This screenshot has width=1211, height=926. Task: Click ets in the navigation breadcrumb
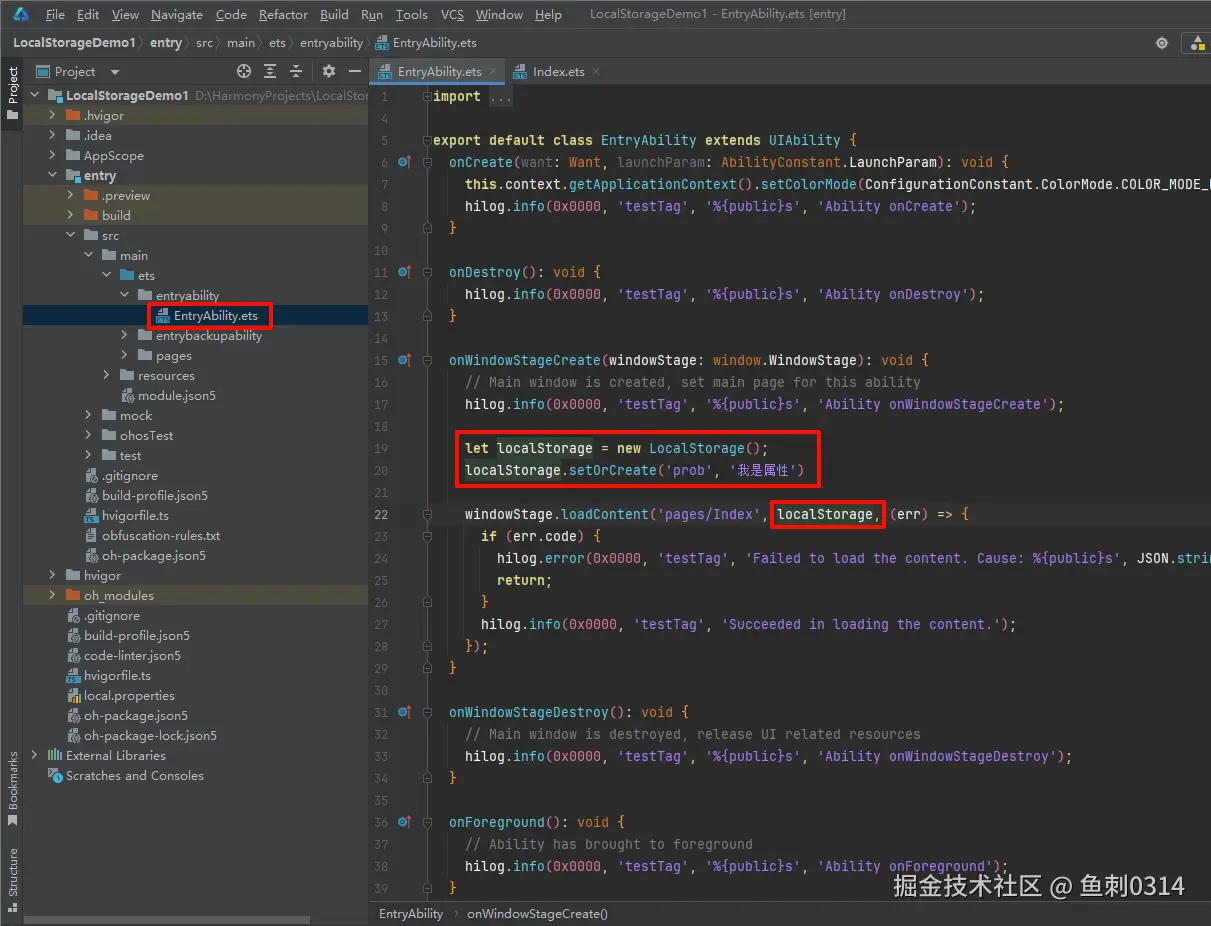[x=276, y=43]
